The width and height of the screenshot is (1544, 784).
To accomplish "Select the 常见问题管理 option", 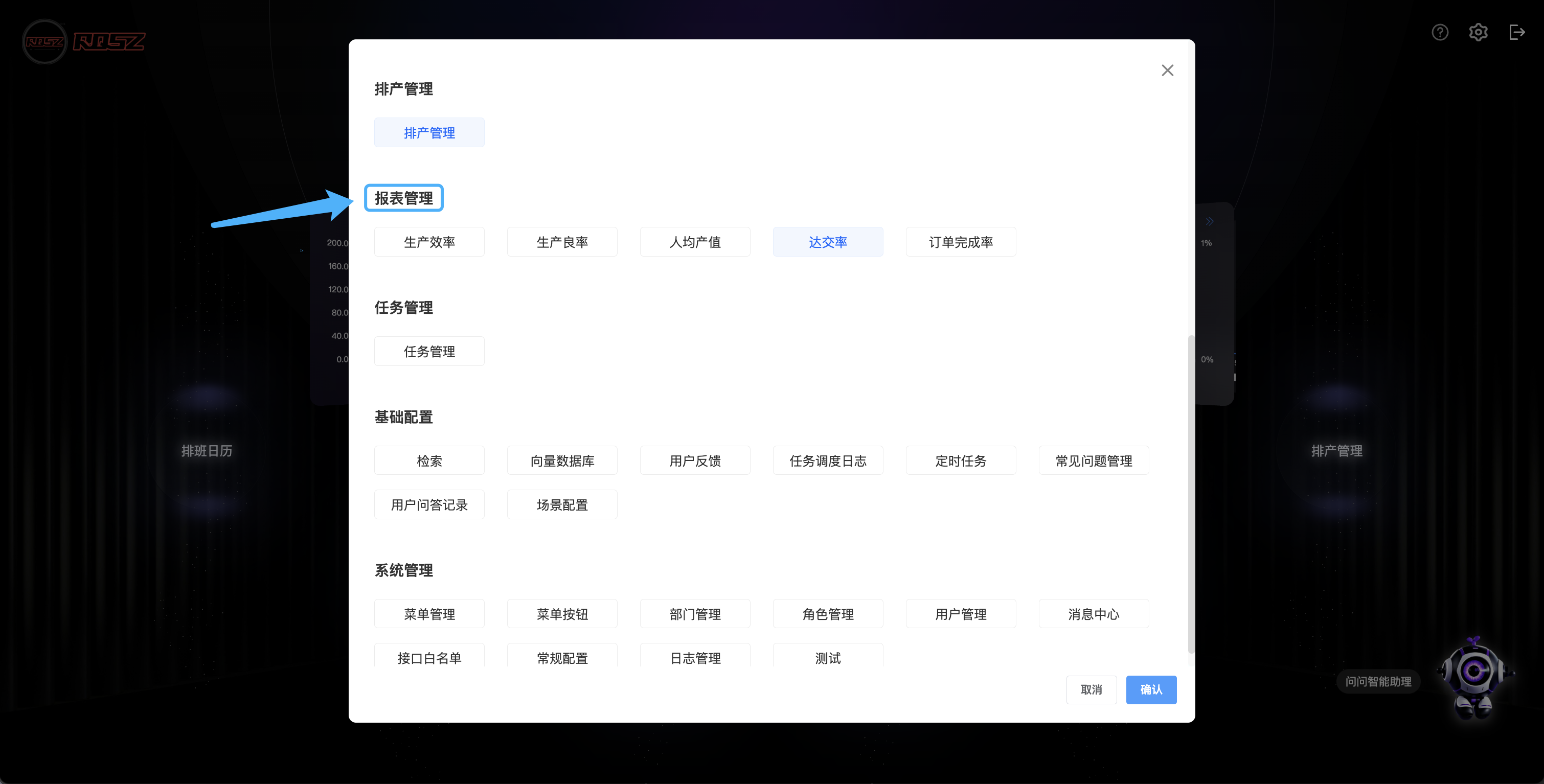I will (x=1093, y=461).
